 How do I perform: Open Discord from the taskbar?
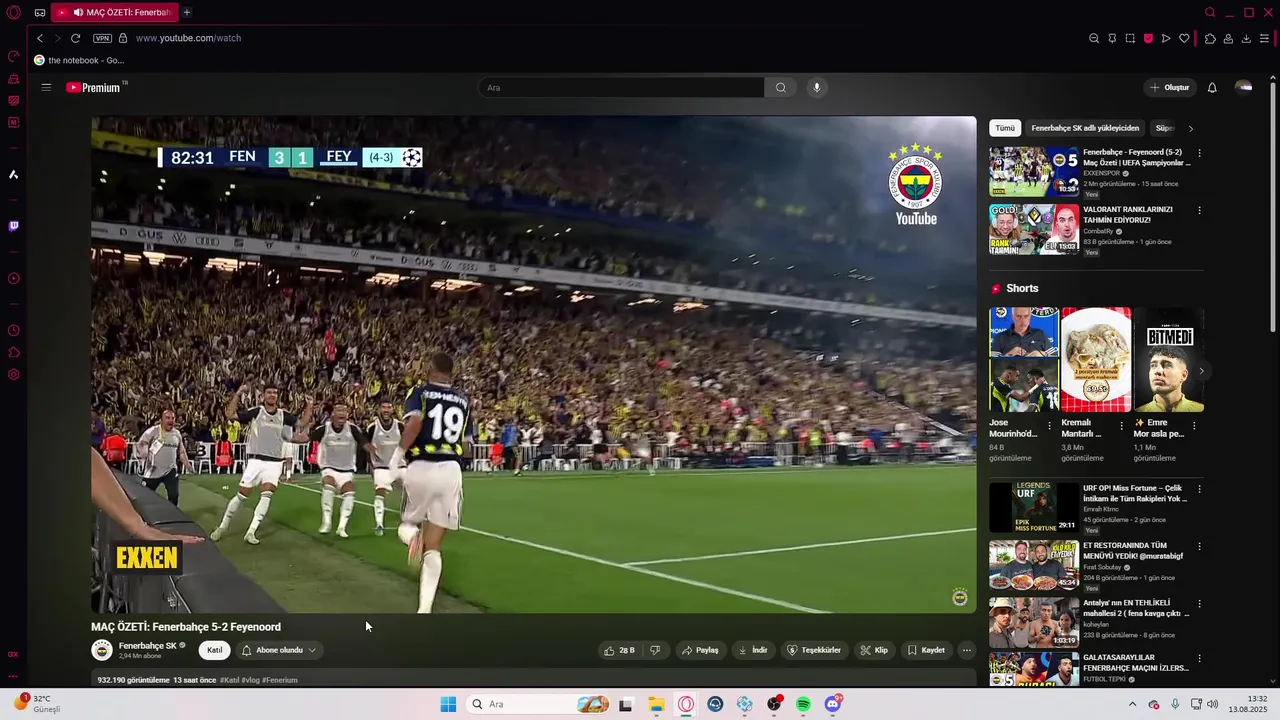tap(833, 704)
